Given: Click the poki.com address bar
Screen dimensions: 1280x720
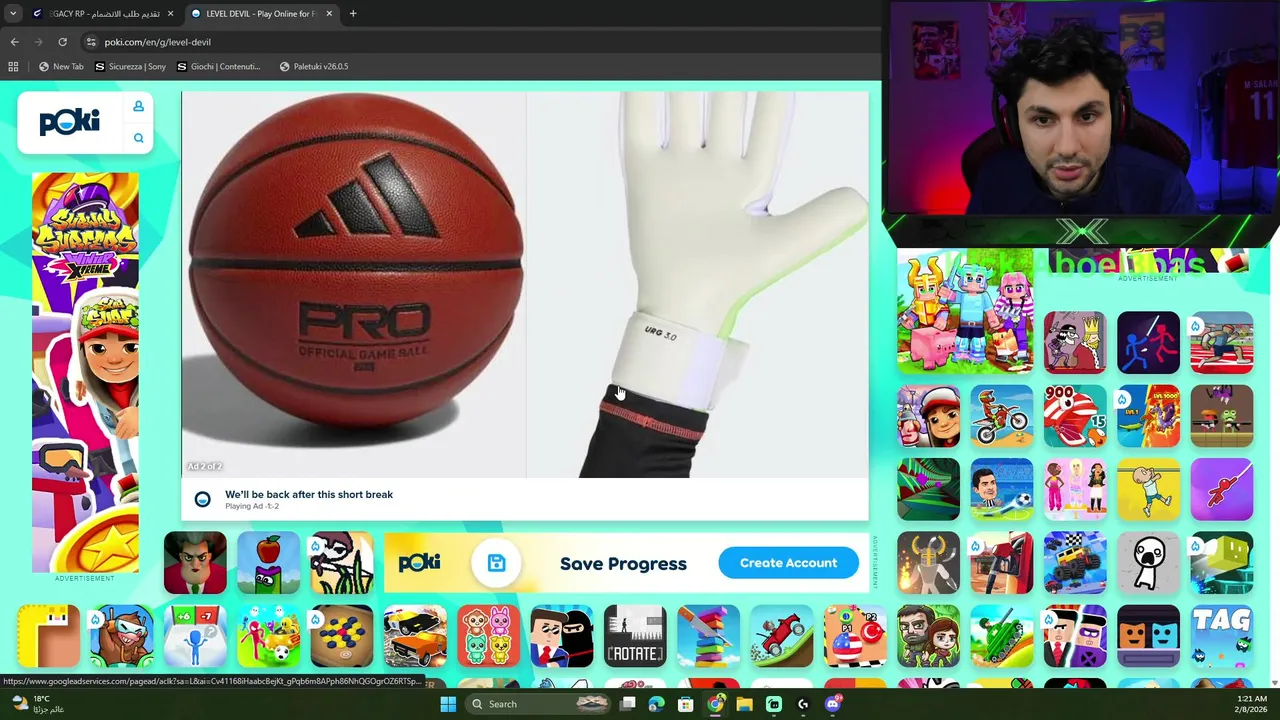Looking at the screenshot, I should pyautogui.click(x=480, y=42).
